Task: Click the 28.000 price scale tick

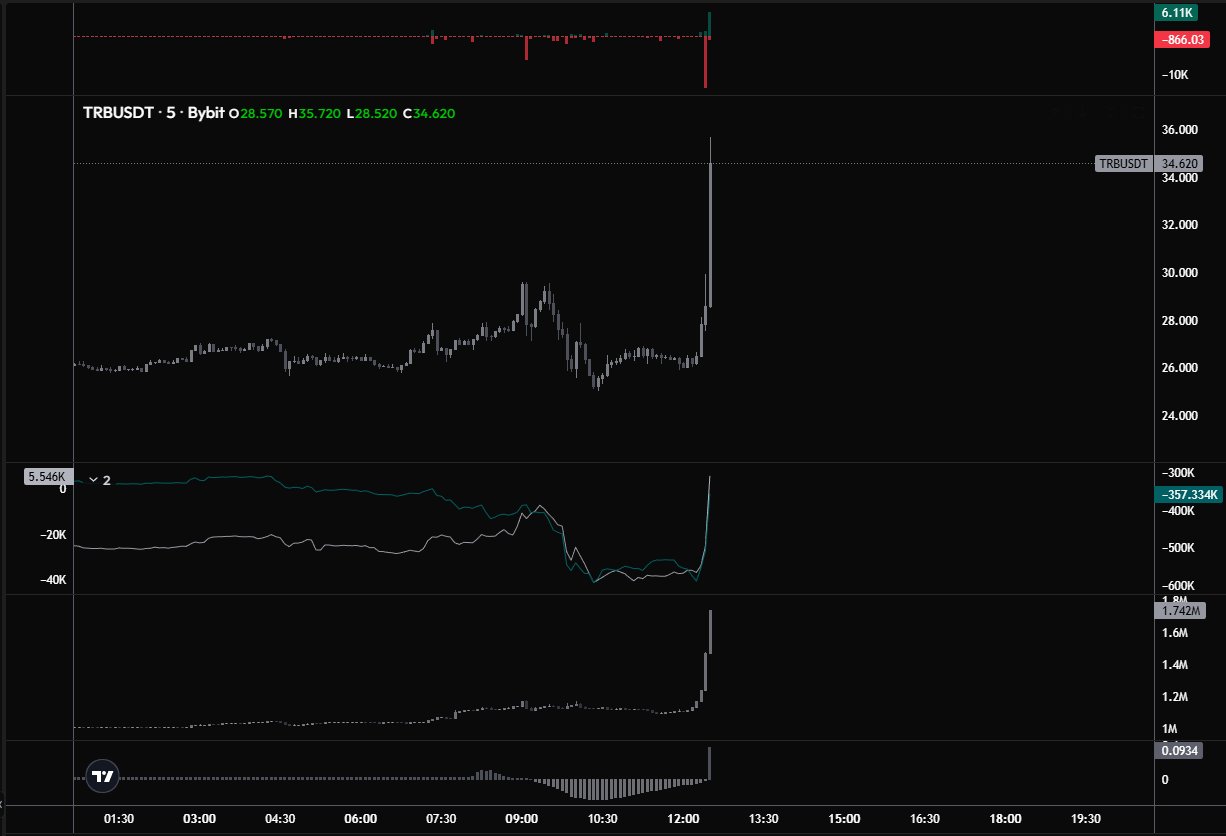Action: coord(1180,321)
